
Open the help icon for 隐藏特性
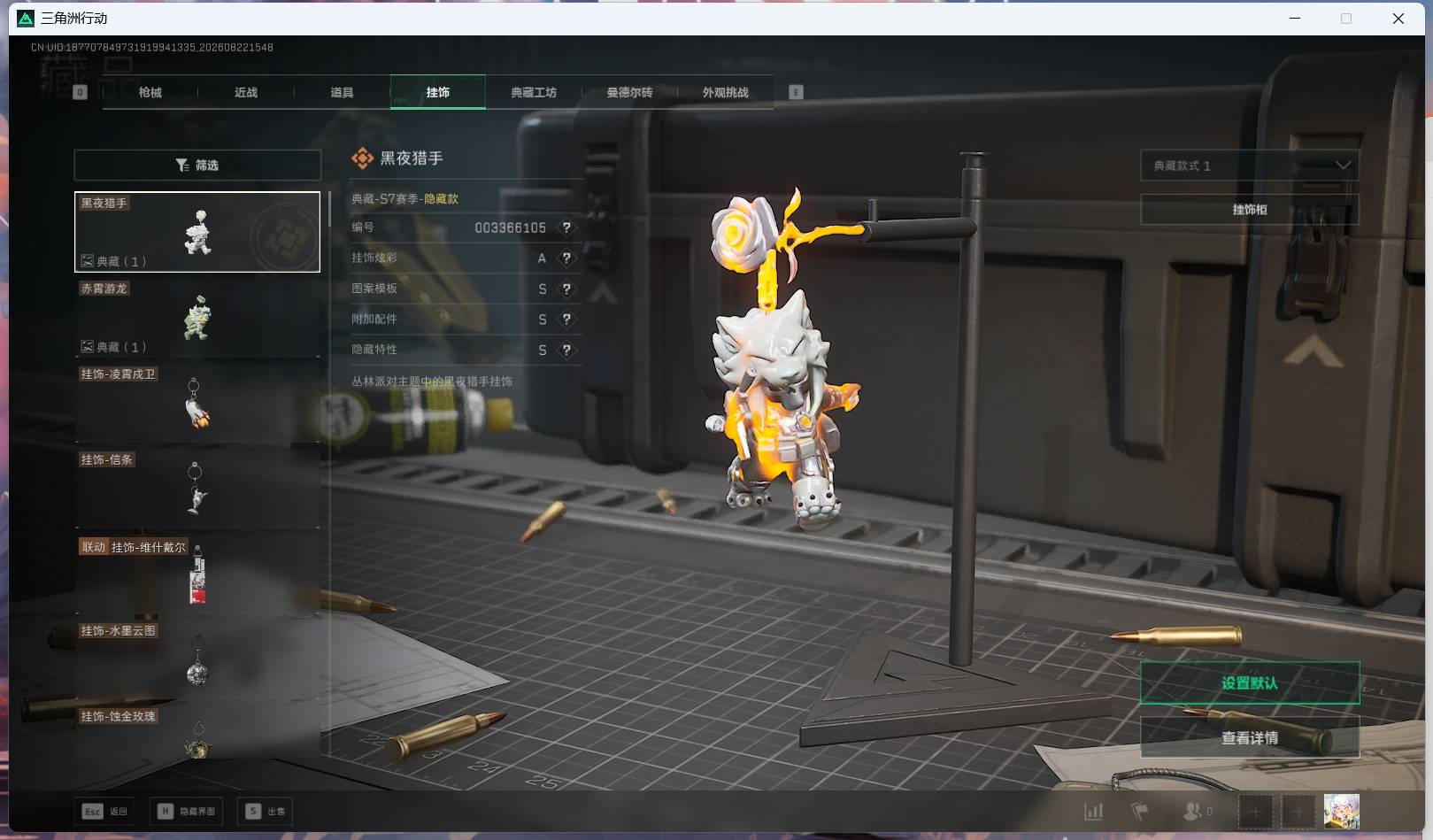[x=566, y=350]
